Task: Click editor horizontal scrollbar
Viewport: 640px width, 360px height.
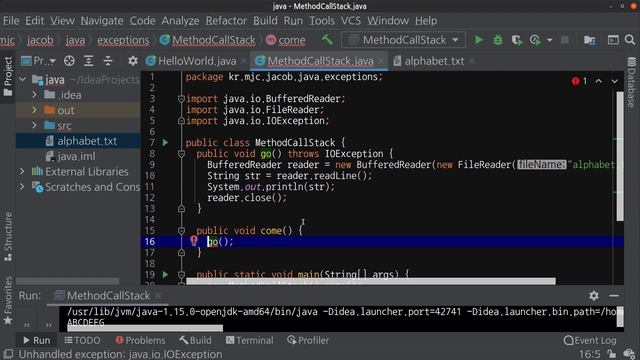Action: click(x=371, y=281)
